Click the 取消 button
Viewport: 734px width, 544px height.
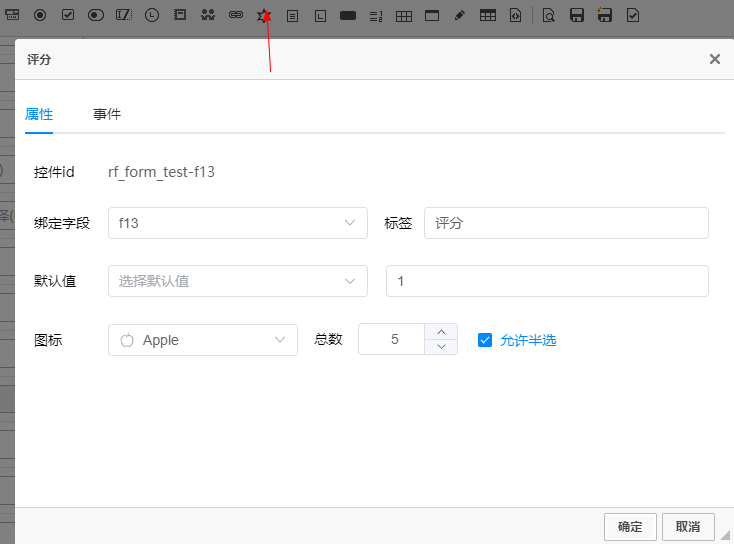pyautogui.click(x=688, y=527)
